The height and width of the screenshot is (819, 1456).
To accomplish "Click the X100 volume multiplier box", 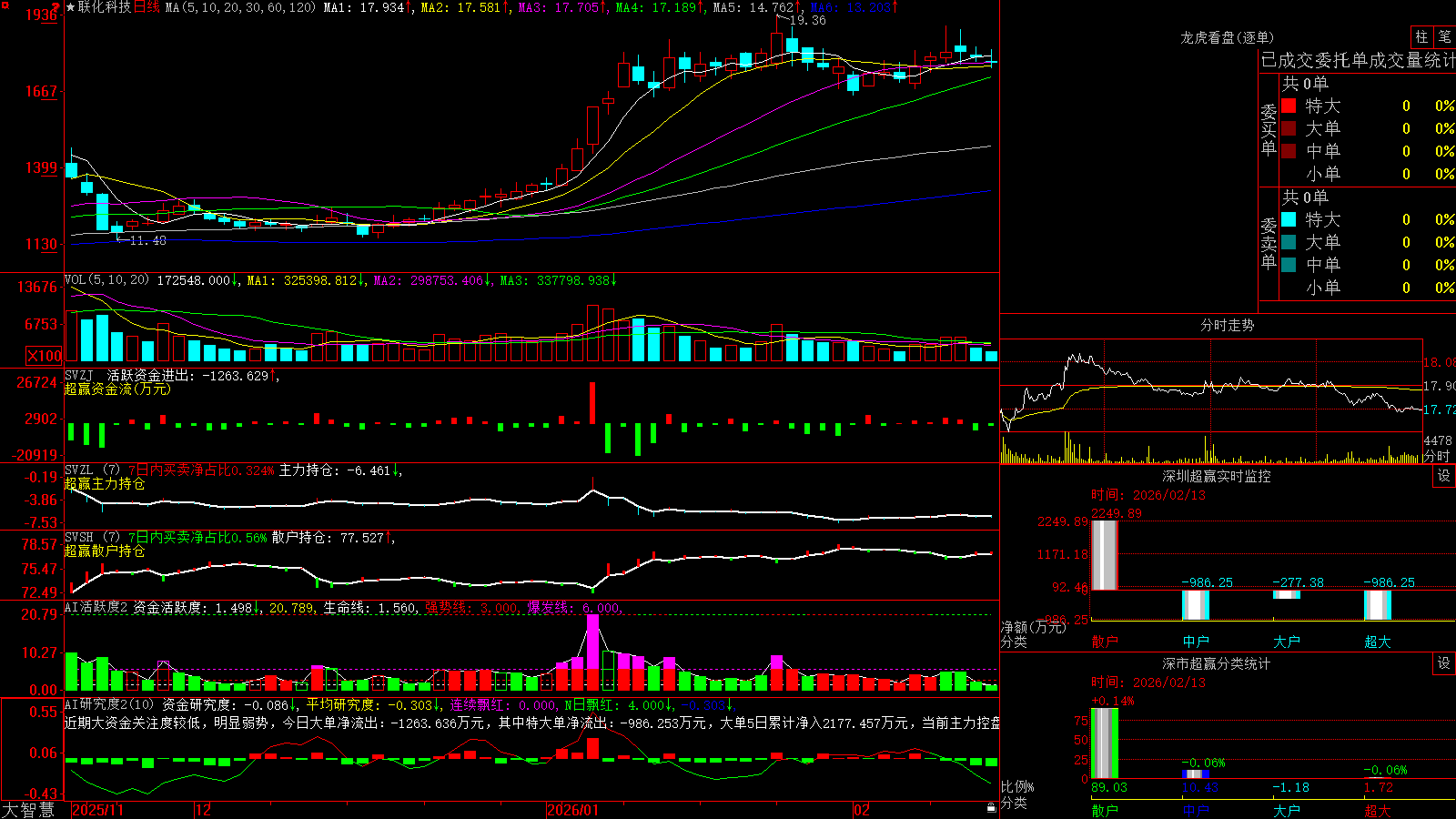I will pyautogui.click(x=45, y=356).
